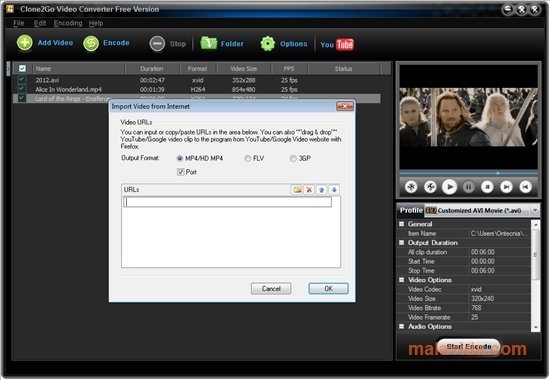The image size is (550, 380).
Task: Click in the URL text input field
Action: point(228,202)
